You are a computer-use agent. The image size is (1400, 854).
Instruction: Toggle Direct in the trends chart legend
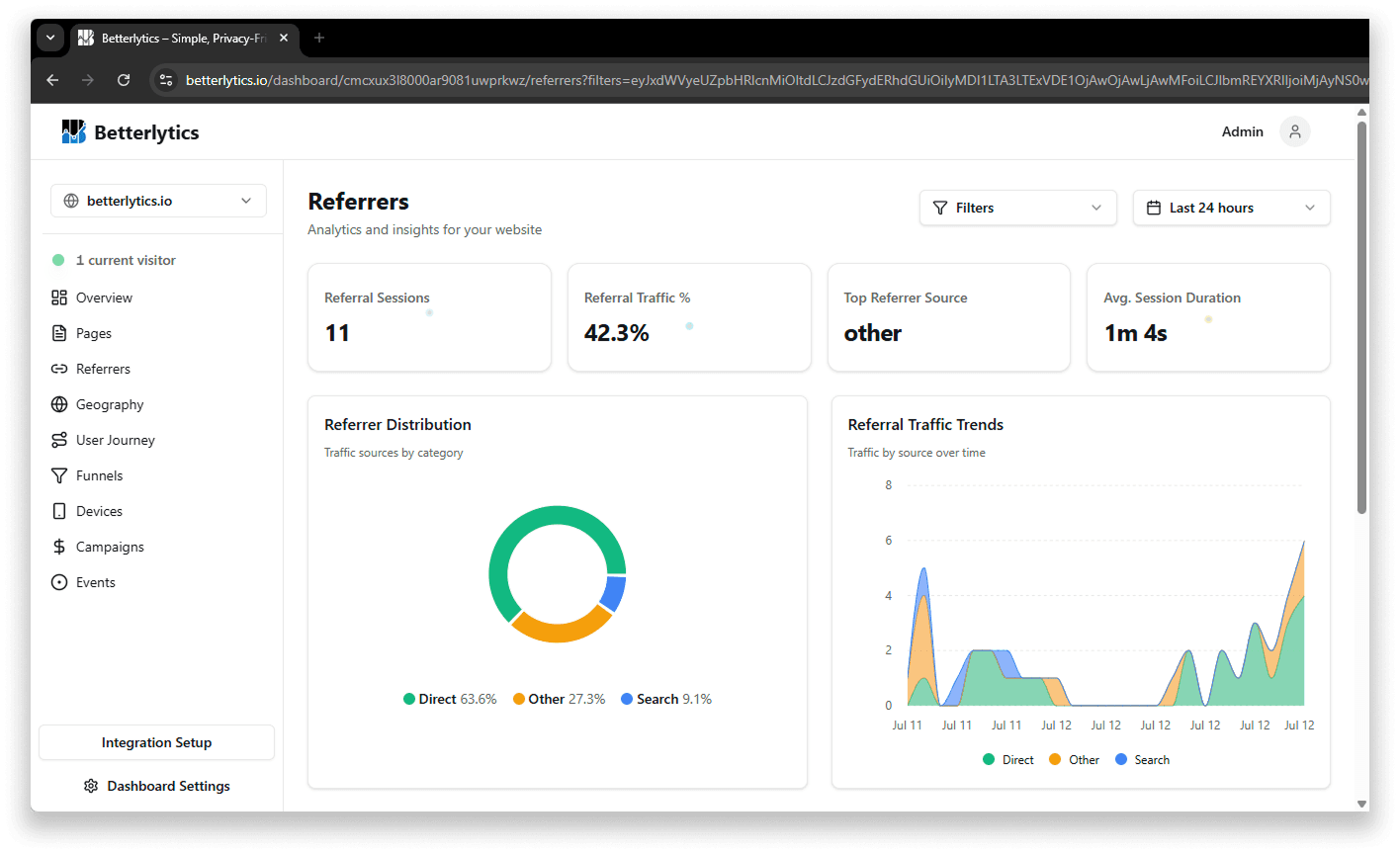click(x=1008, y=760)
